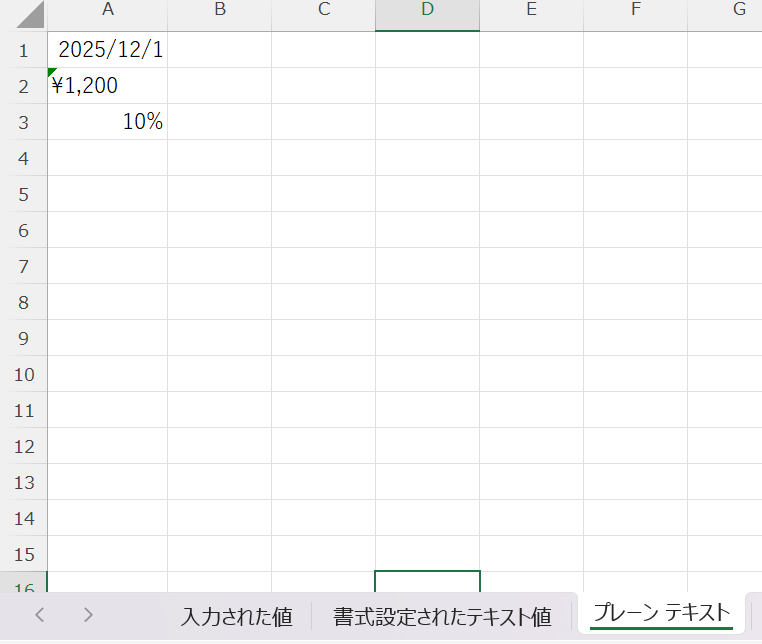Click the previous sheet navigation arrow
This screenshot has width=762, height=644.
pos(40,615)
